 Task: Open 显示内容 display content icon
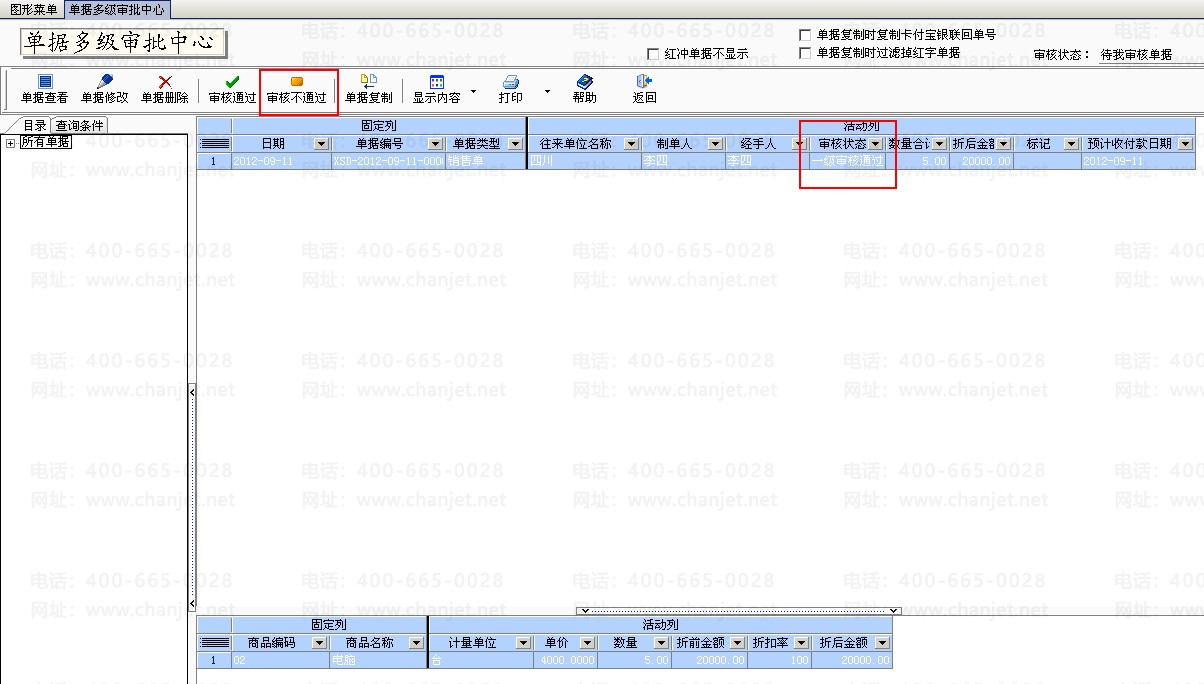437,82
